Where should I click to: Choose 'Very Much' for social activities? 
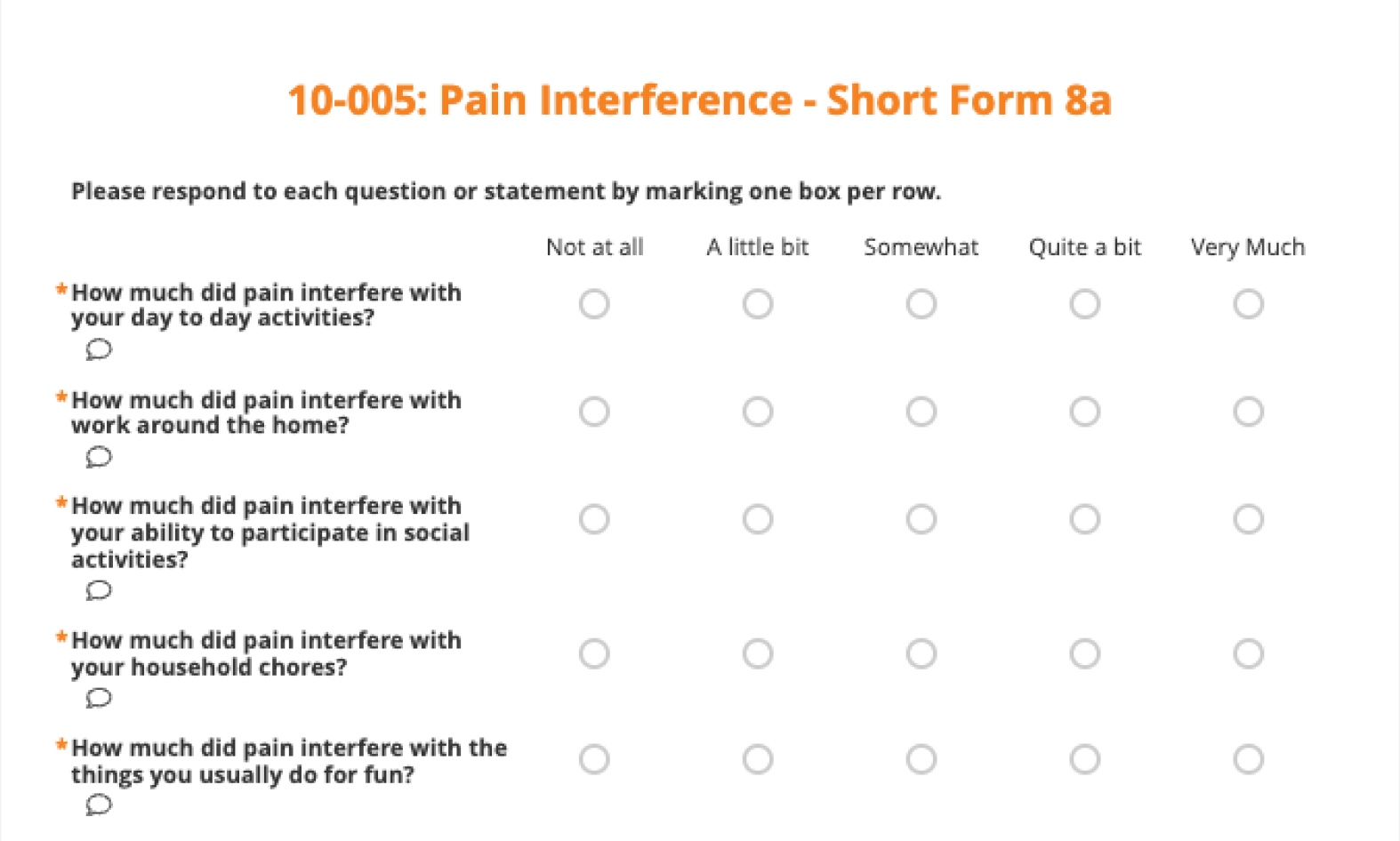1248,519
